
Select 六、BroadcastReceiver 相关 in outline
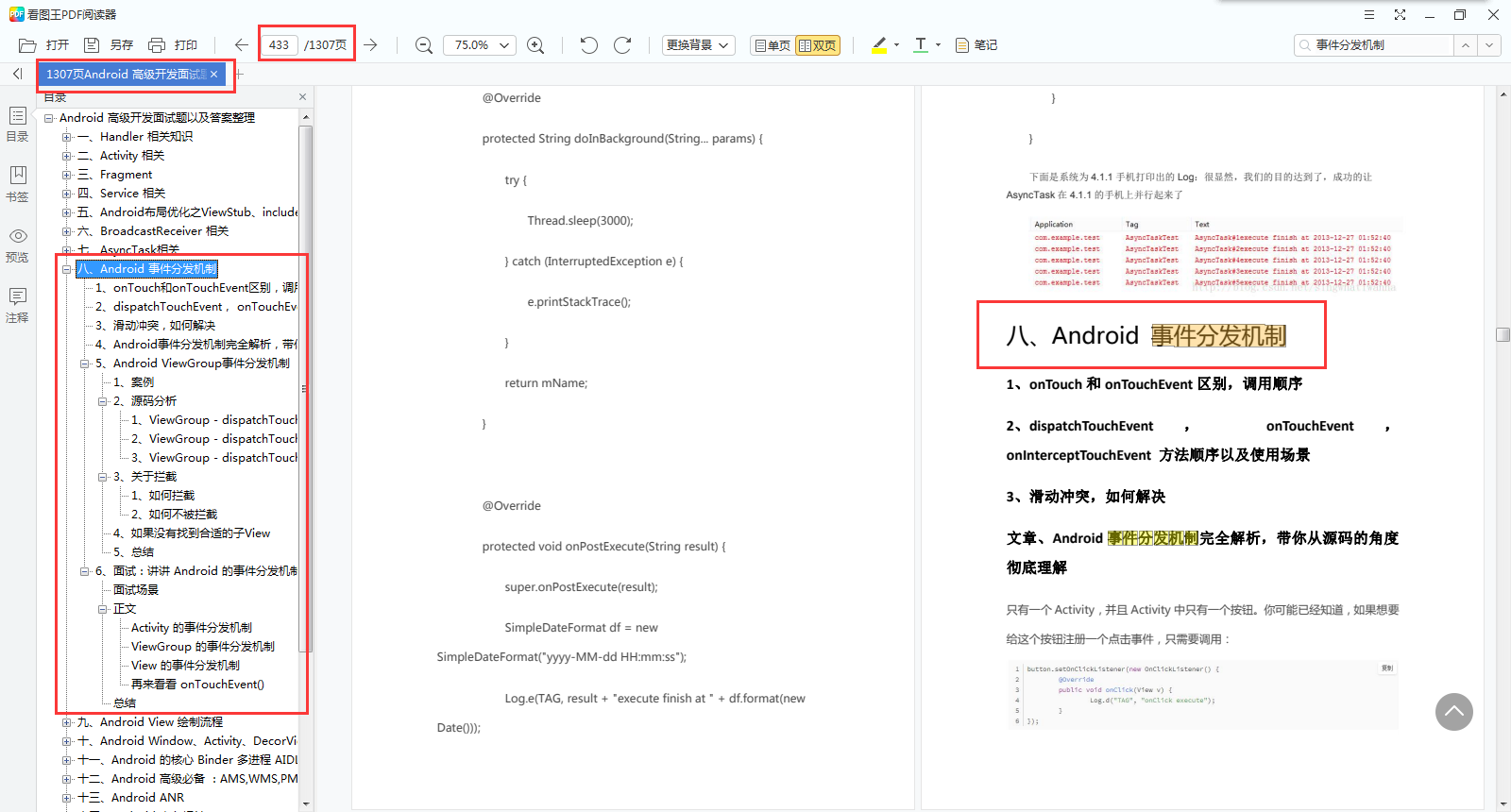153,231
